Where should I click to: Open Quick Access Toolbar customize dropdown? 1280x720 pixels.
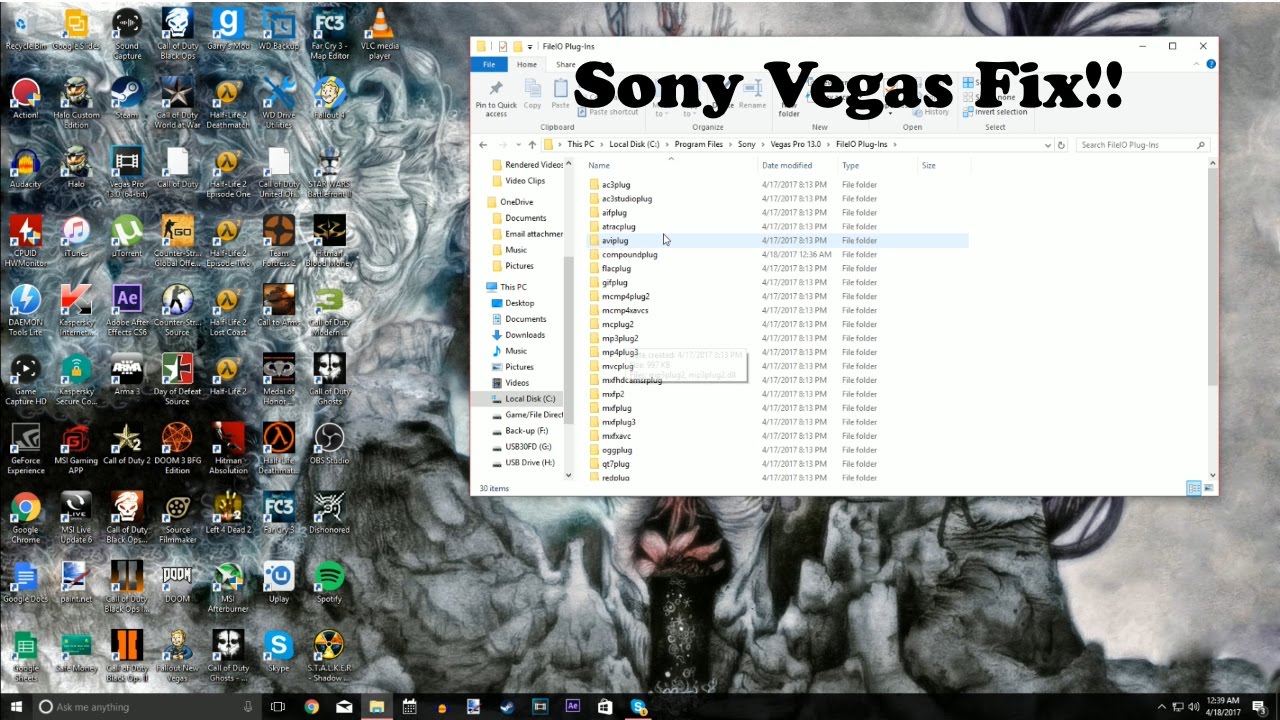(x=530, y=46)
